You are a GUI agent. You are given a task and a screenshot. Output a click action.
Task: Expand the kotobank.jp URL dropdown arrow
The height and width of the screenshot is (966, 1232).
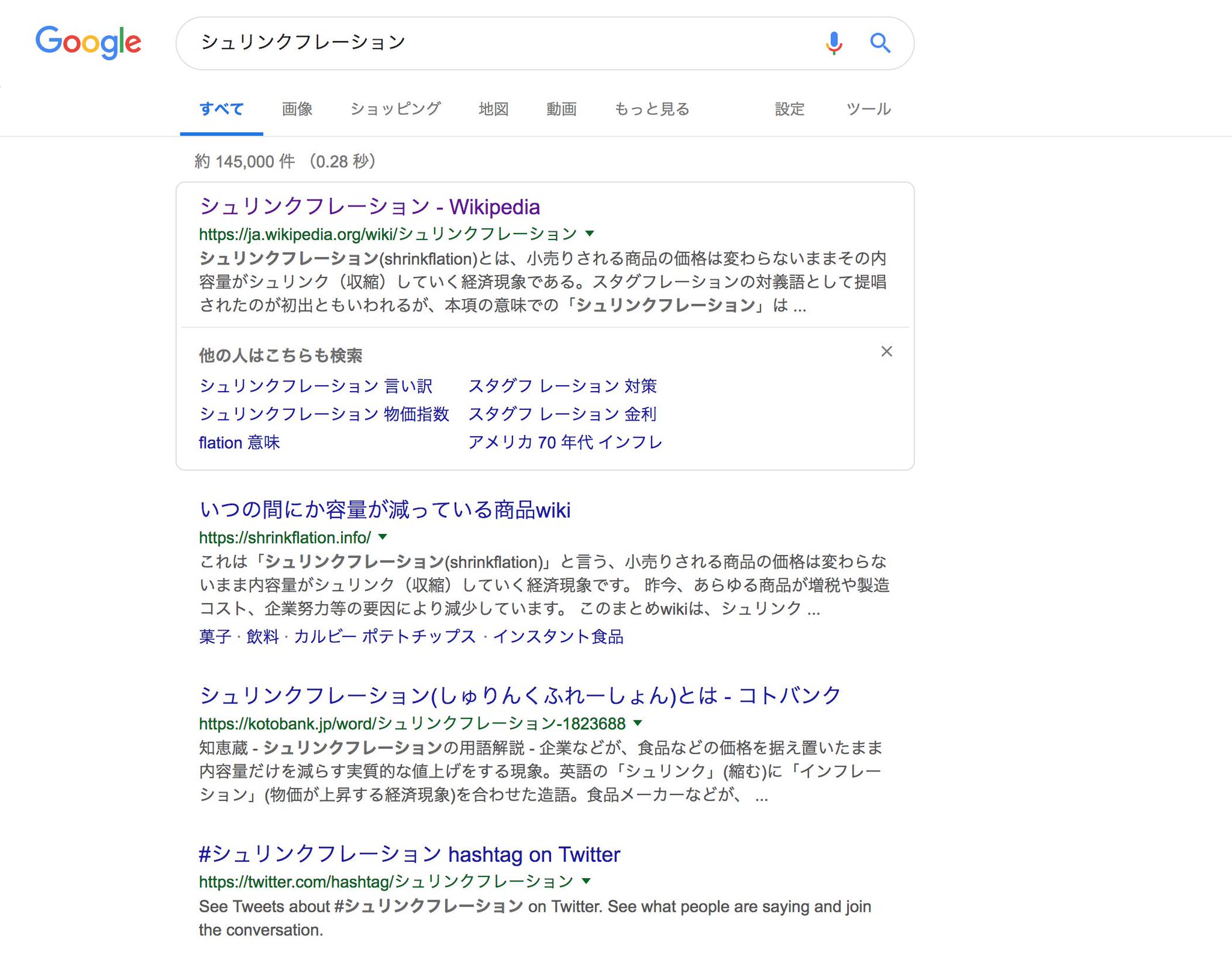tap(638, 723)
